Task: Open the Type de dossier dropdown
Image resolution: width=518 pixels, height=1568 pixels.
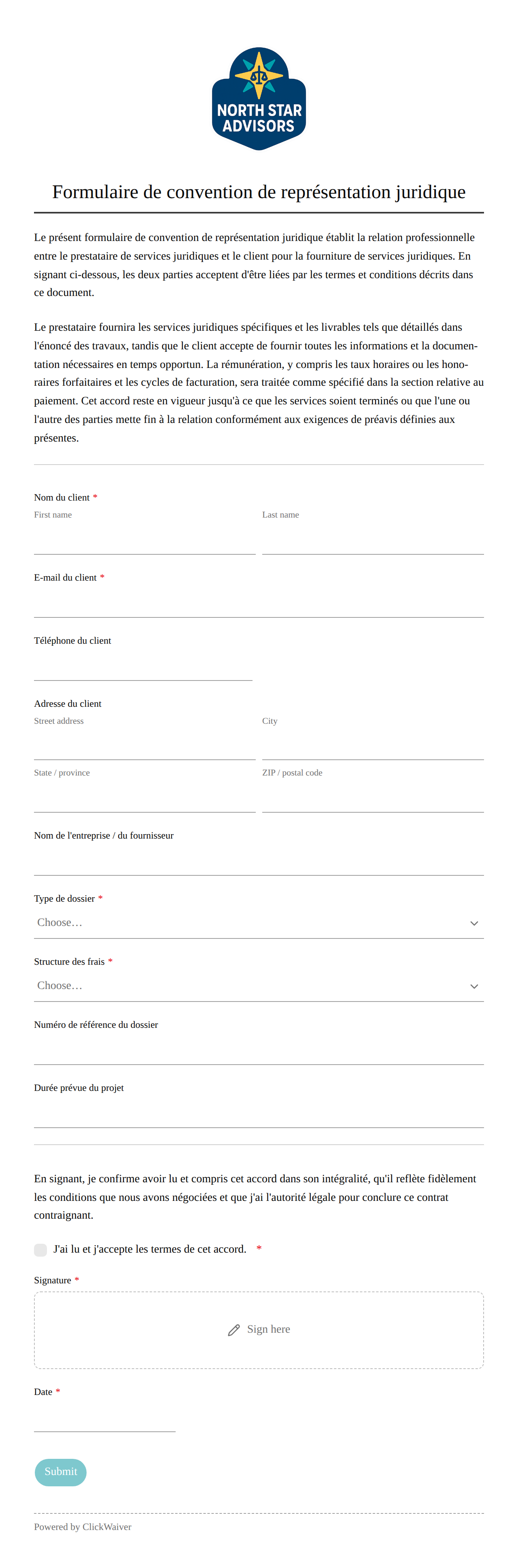Action: 259,923
